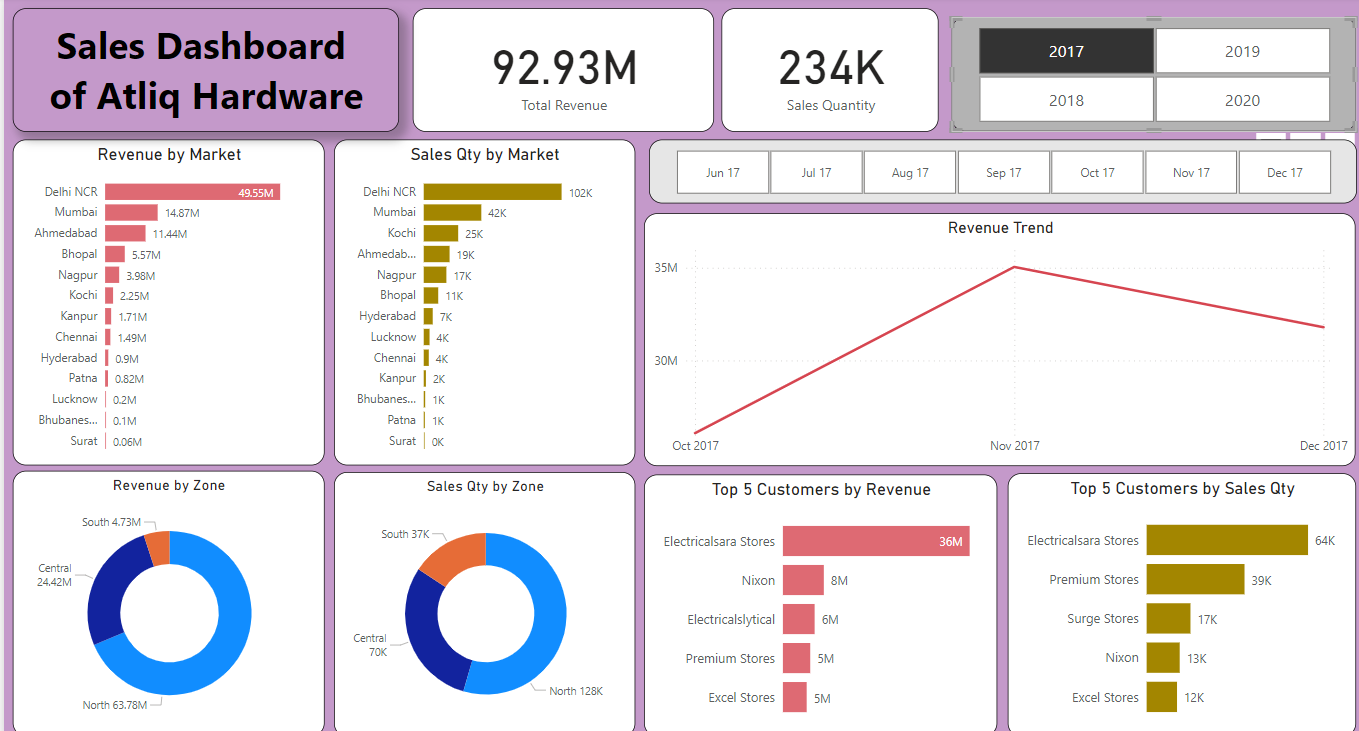Select the 2018 year slicer tile
The image size is (1359, 731).
[1066, 100]
